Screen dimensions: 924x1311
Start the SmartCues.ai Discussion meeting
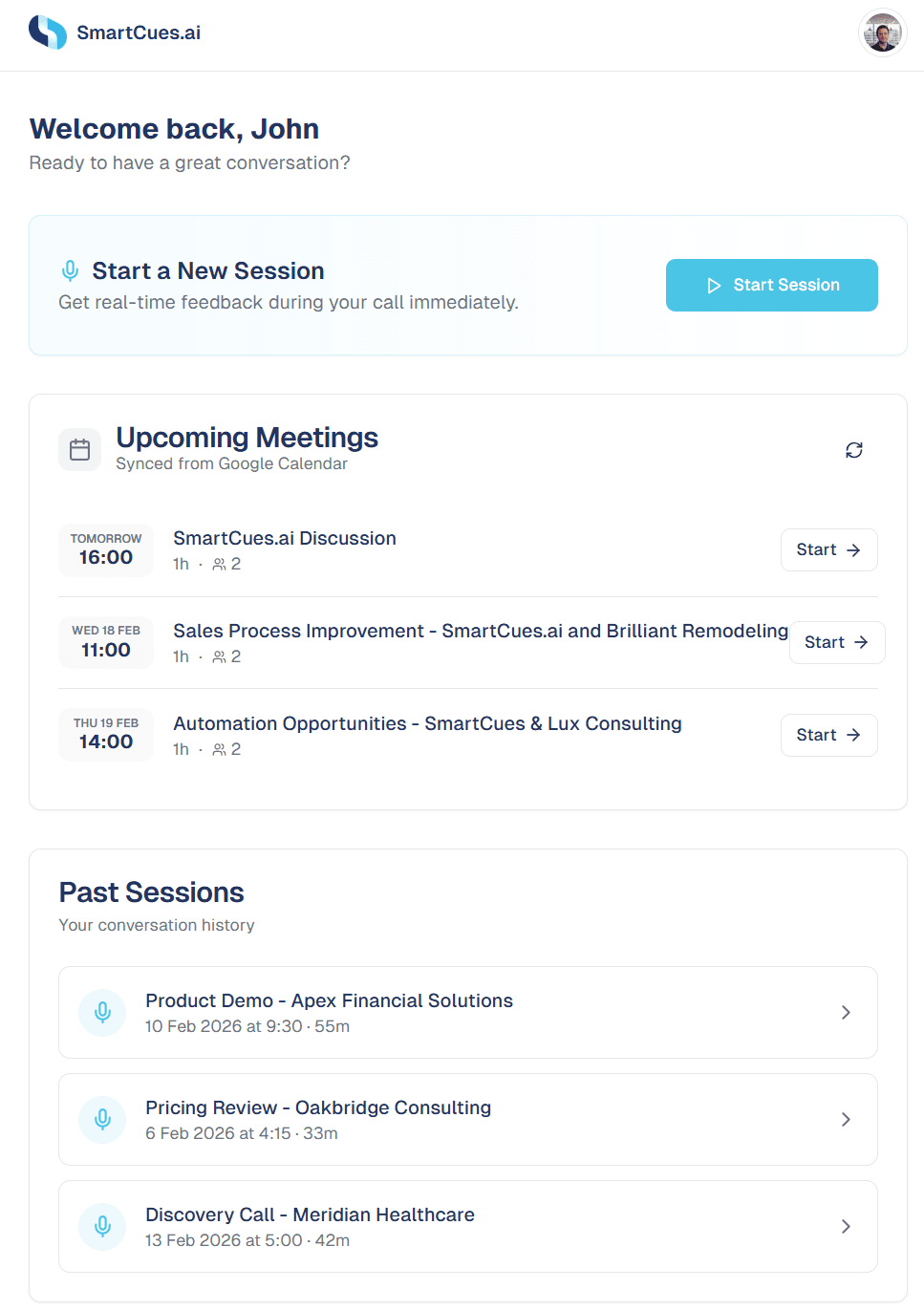(x=828, y=549)
